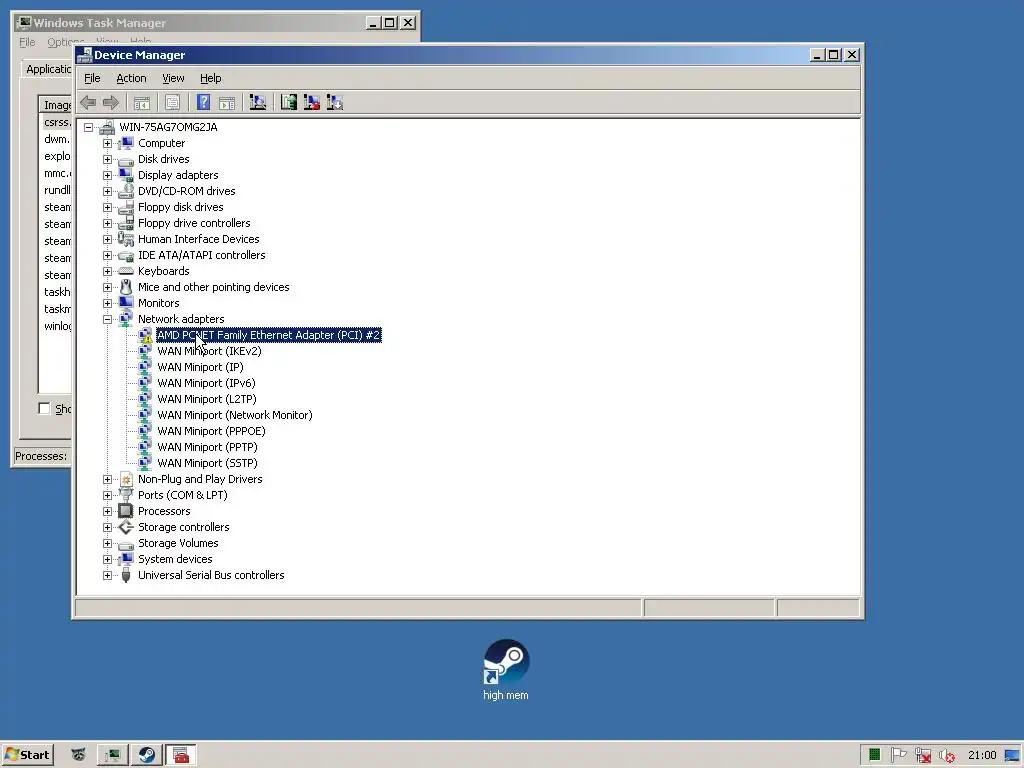1024x768 pixels.
Task: Expand the Universal Serial Bus controllers category
Action: [x=108, y=575]
